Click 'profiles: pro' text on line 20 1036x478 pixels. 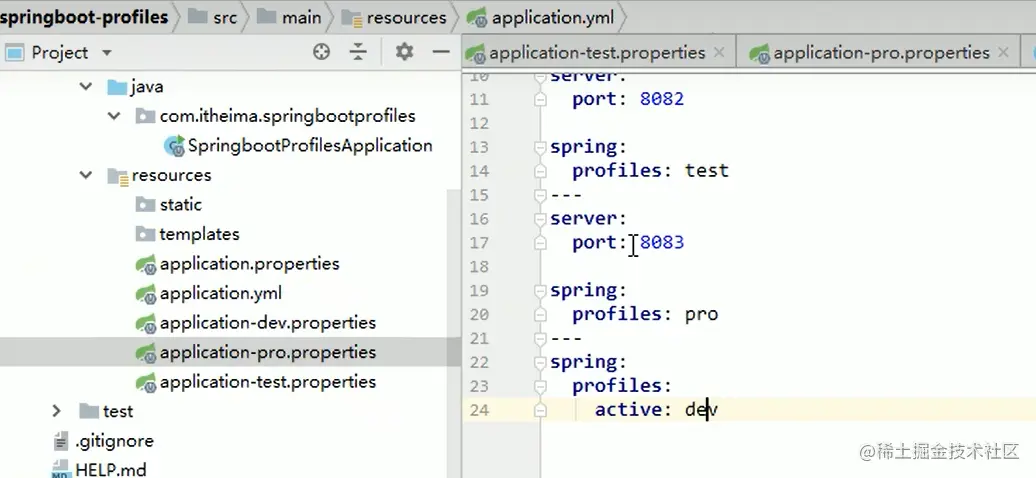(645, 314)
